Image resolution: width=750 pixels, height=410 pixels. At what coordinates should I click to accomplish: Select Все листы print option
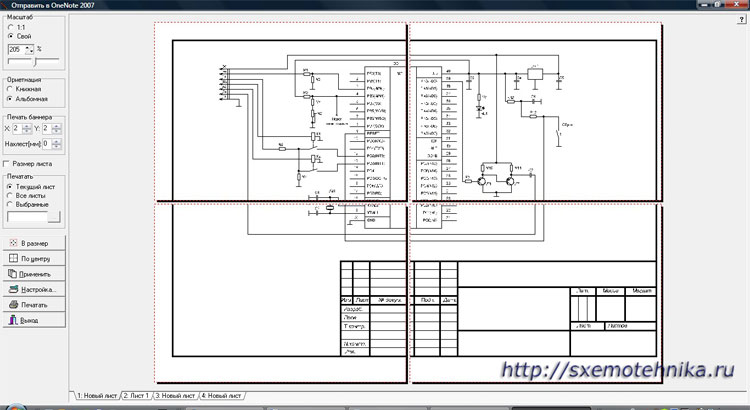tap(10, 195)
